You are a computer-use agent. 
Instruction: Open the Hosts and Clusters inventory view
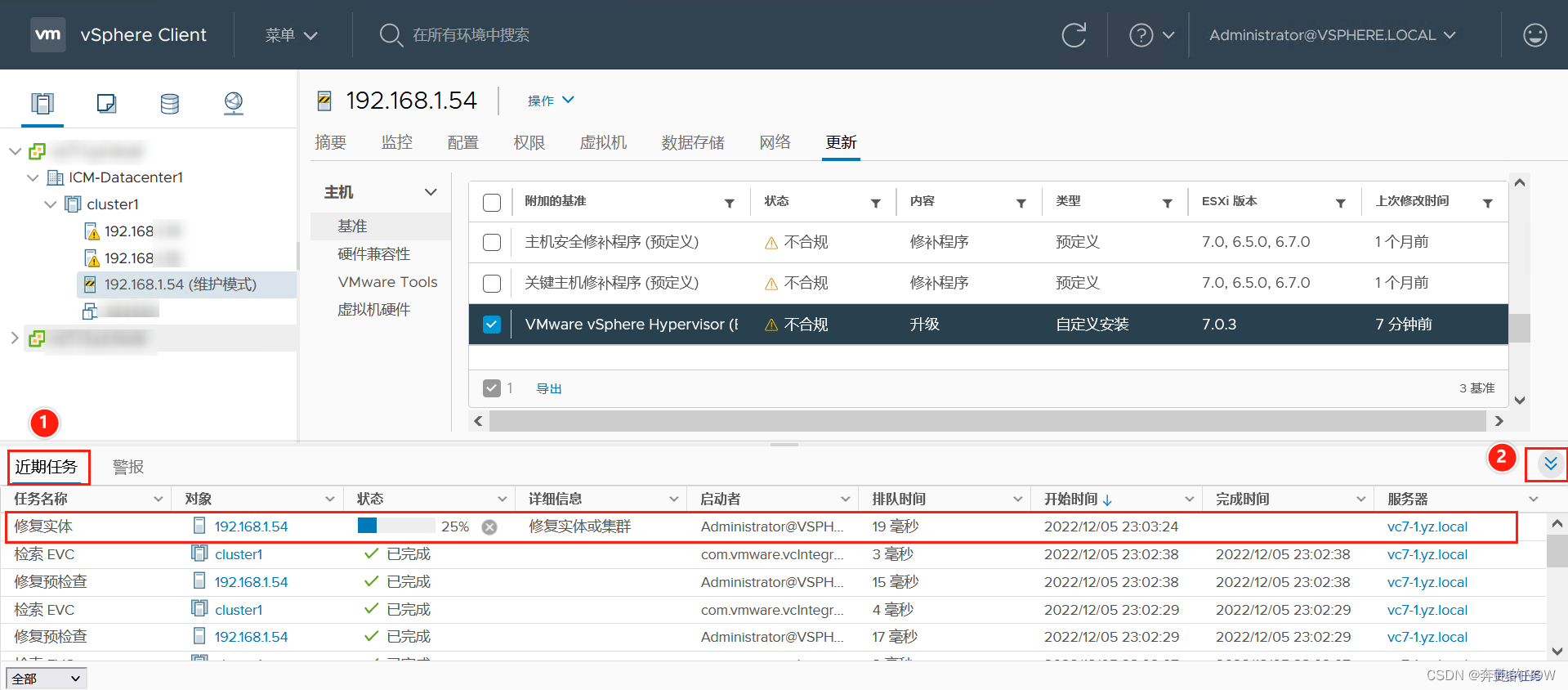42,104
